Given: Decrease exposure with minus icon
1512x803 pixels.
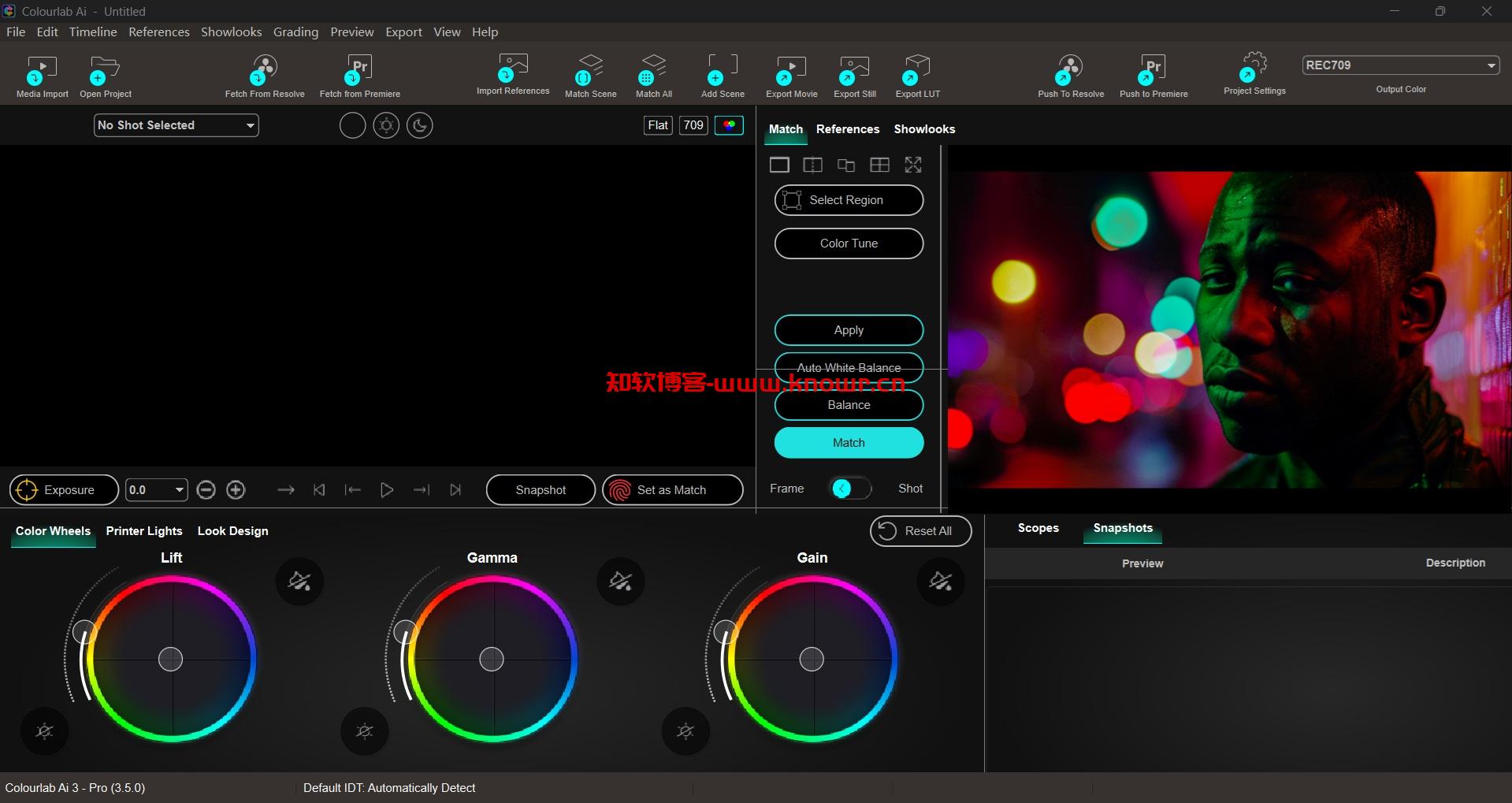Looking at the screenshot, I should [x=206, y=490].
